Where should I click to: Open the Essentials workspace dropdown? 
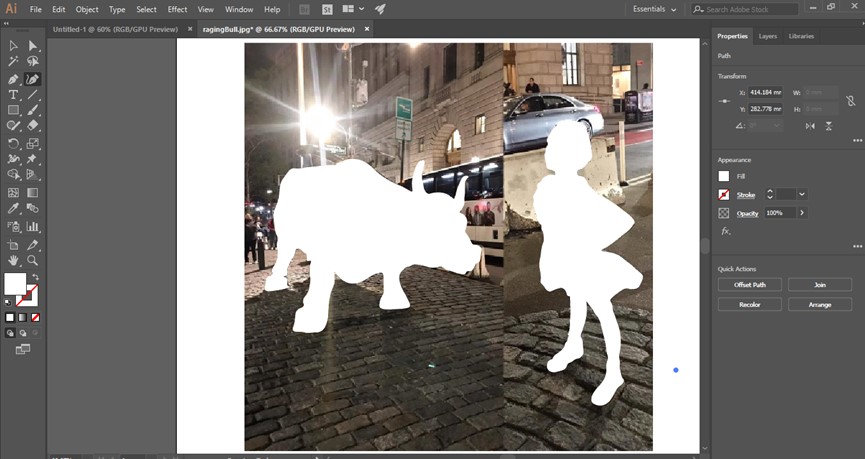coord(654,9)
